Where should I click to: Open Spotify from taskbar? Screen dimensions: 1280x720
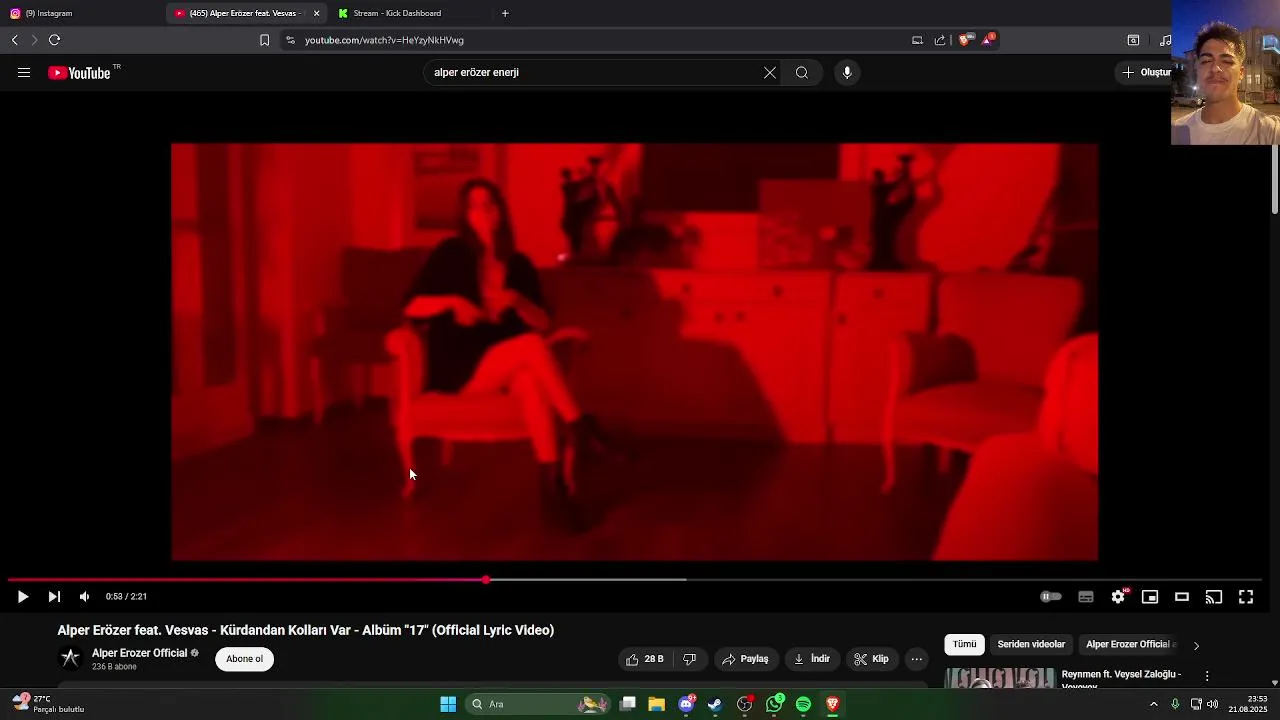[x=803, y=704]
